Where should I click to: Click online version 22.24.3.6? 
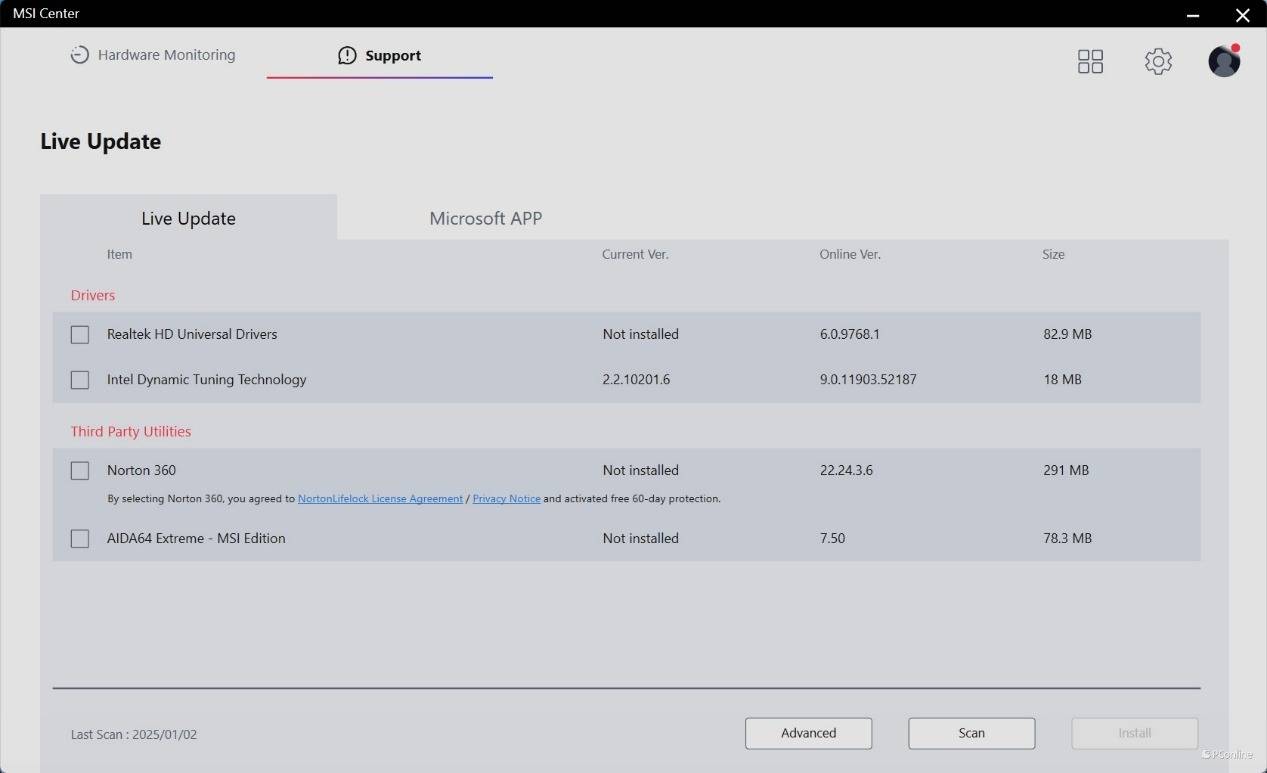click(846, 470)
